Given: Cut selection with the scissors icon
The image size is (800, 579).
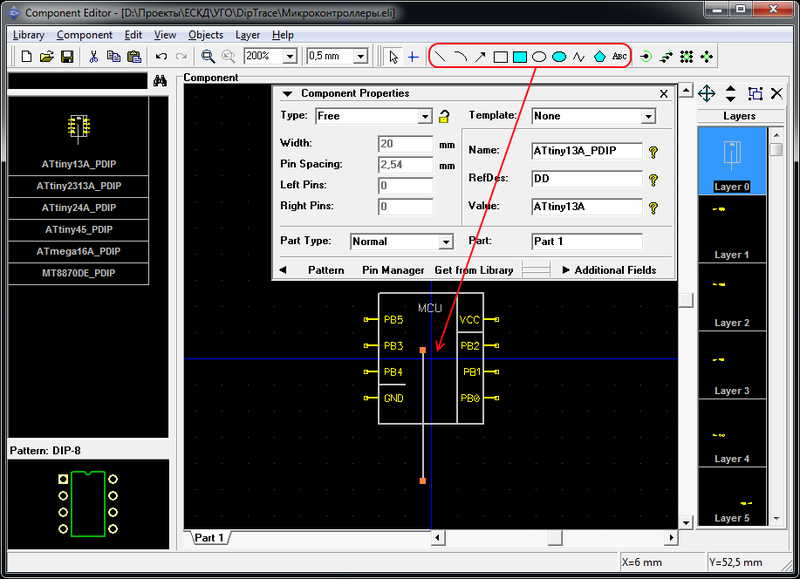Looking at the screenshot, I should (93, 56).
